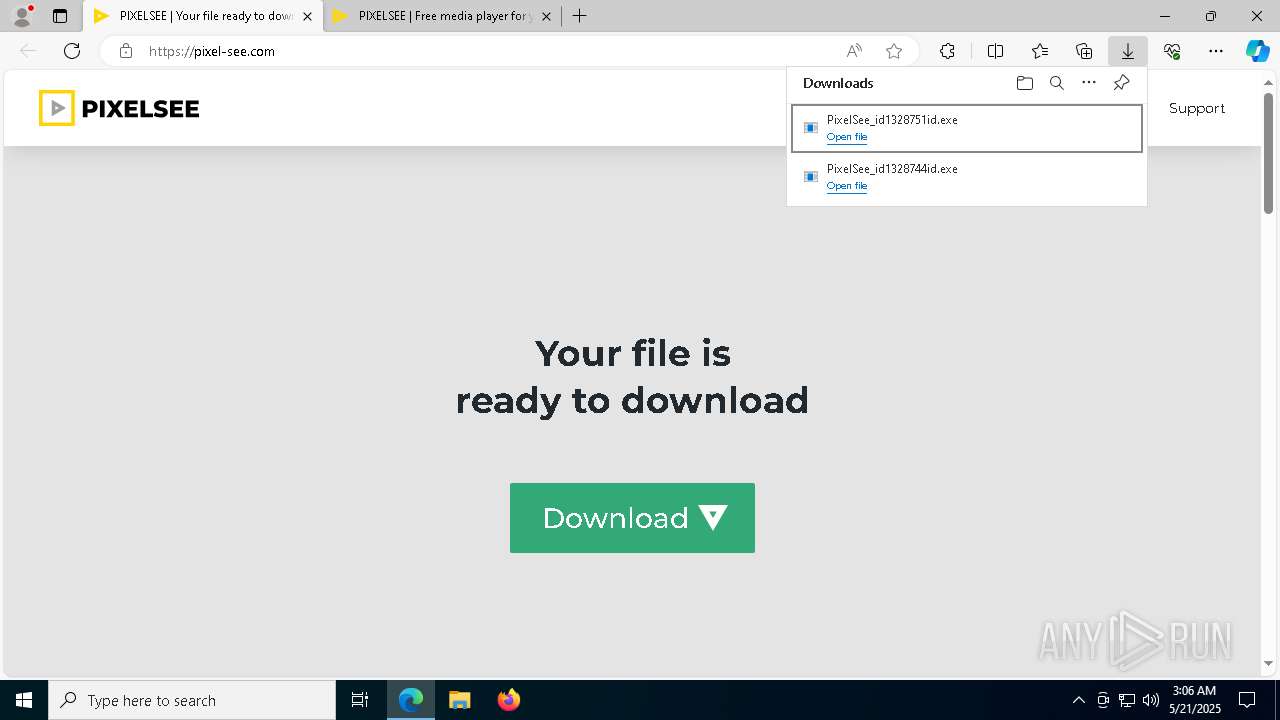
Task: Pin the Downloads panel
Action: tap(1122, 83)
